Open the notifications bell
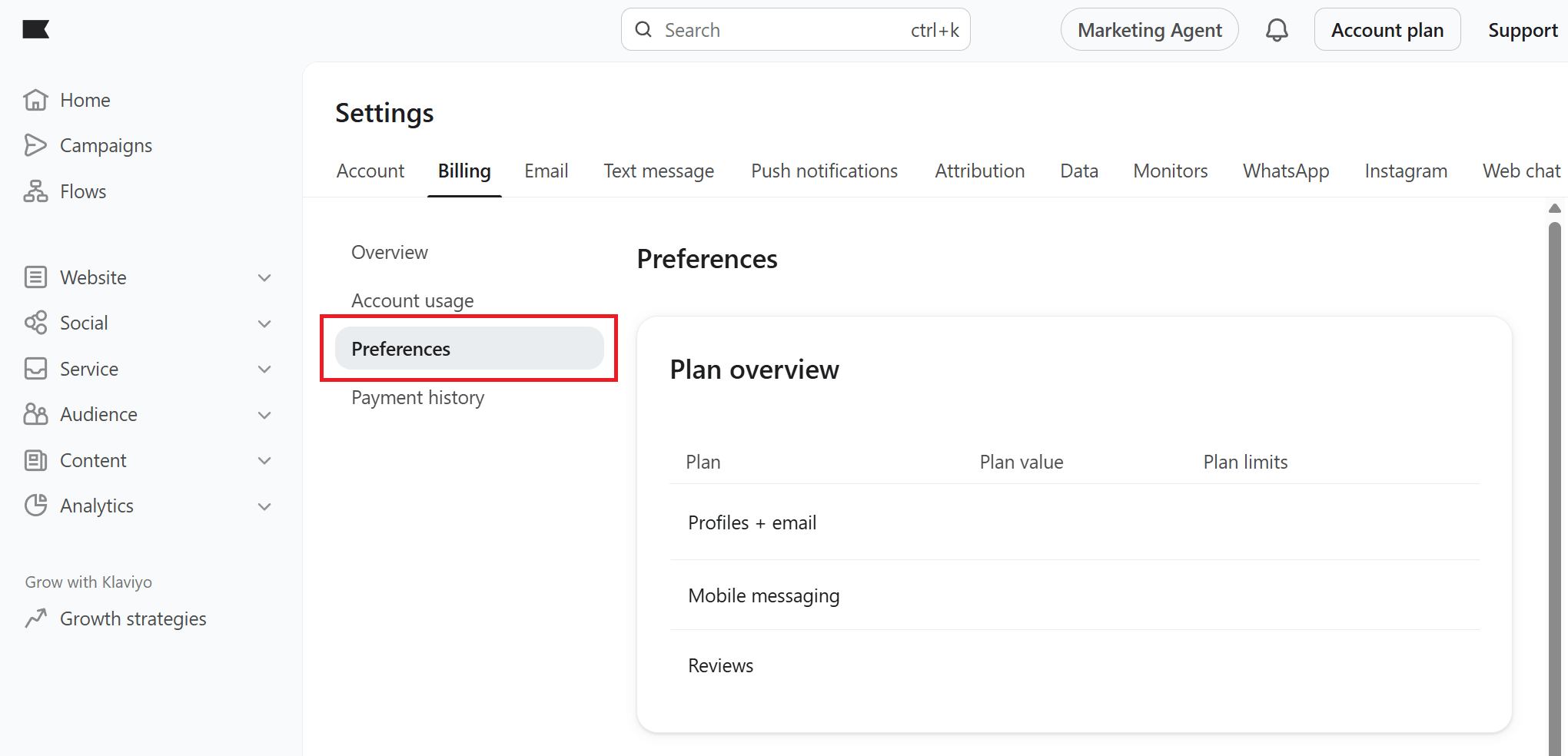 [x=1277, y=30]
